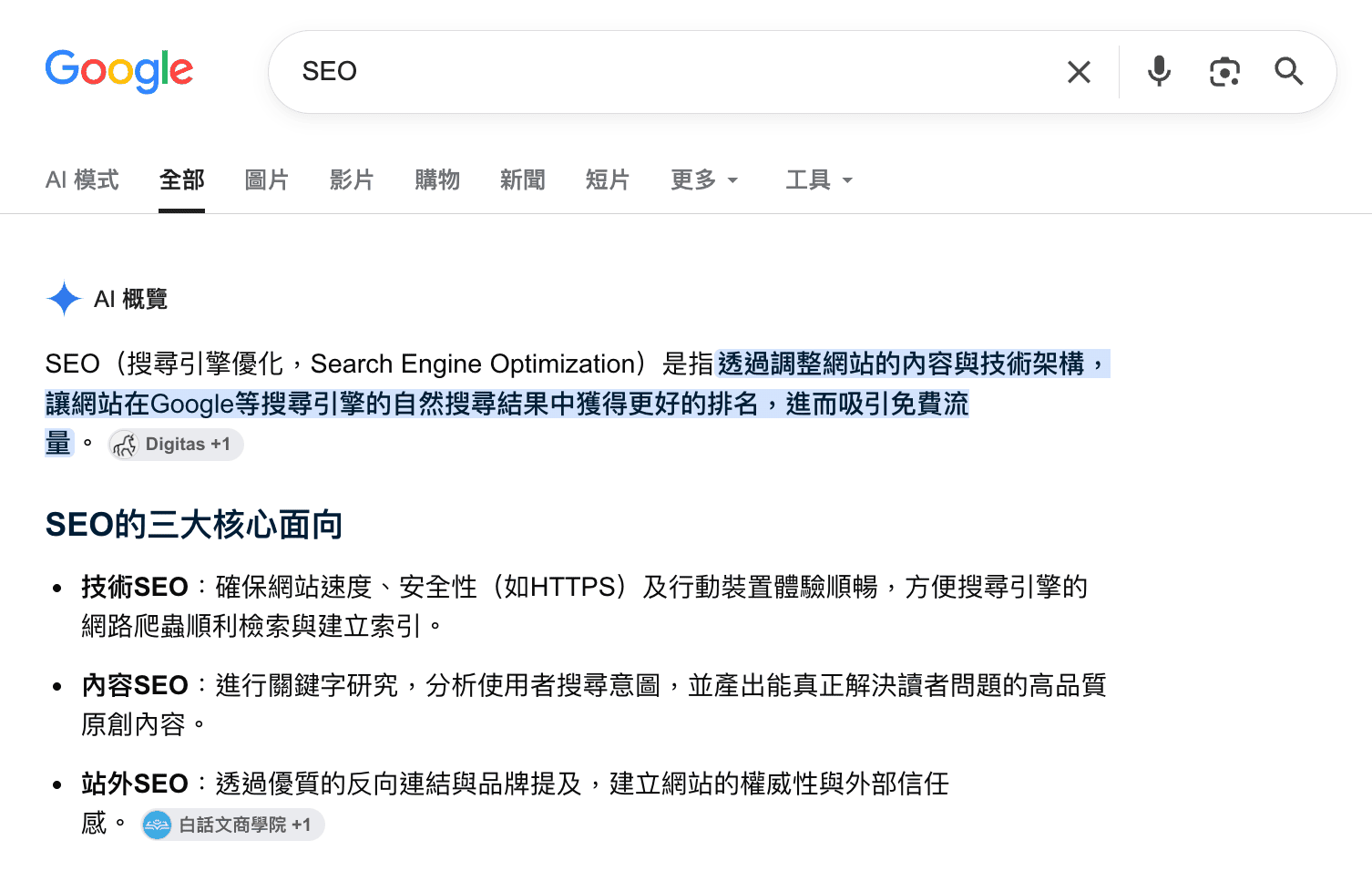The width and height of the screenshot is (1372, 871).
Task: Click the Google logo
Action: click(x=119, y=71)
